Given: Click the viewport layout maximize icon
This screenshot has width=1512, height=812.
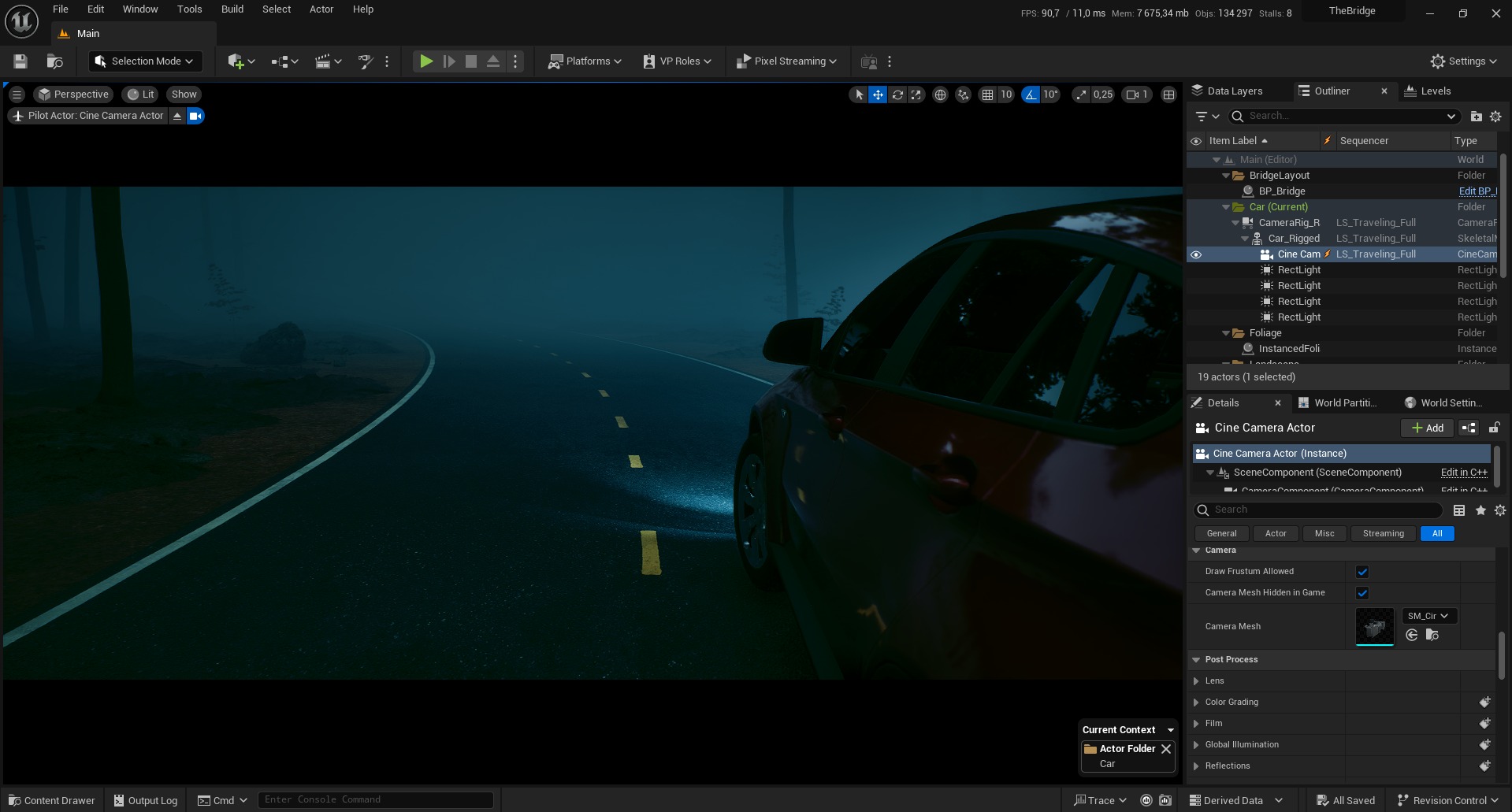Looking at the screenshot, I should (x=1169, y=95).
